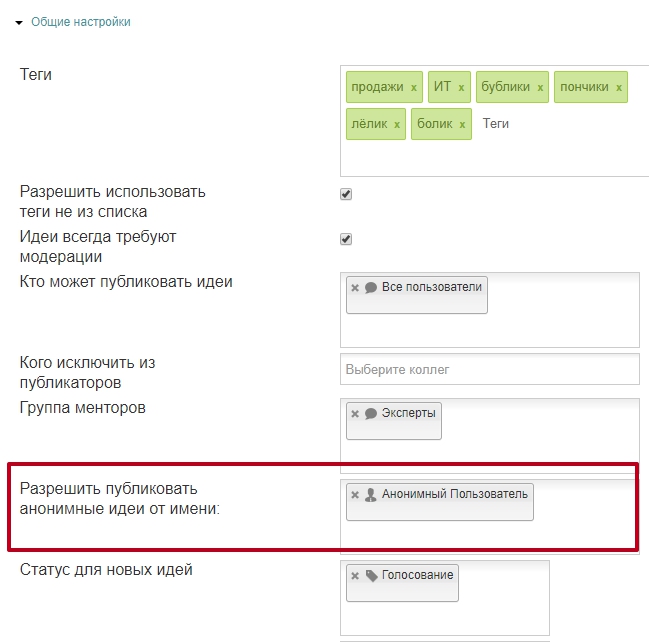Remove Все пользователи from publishers
649x642 pixels.
[355, 288]
